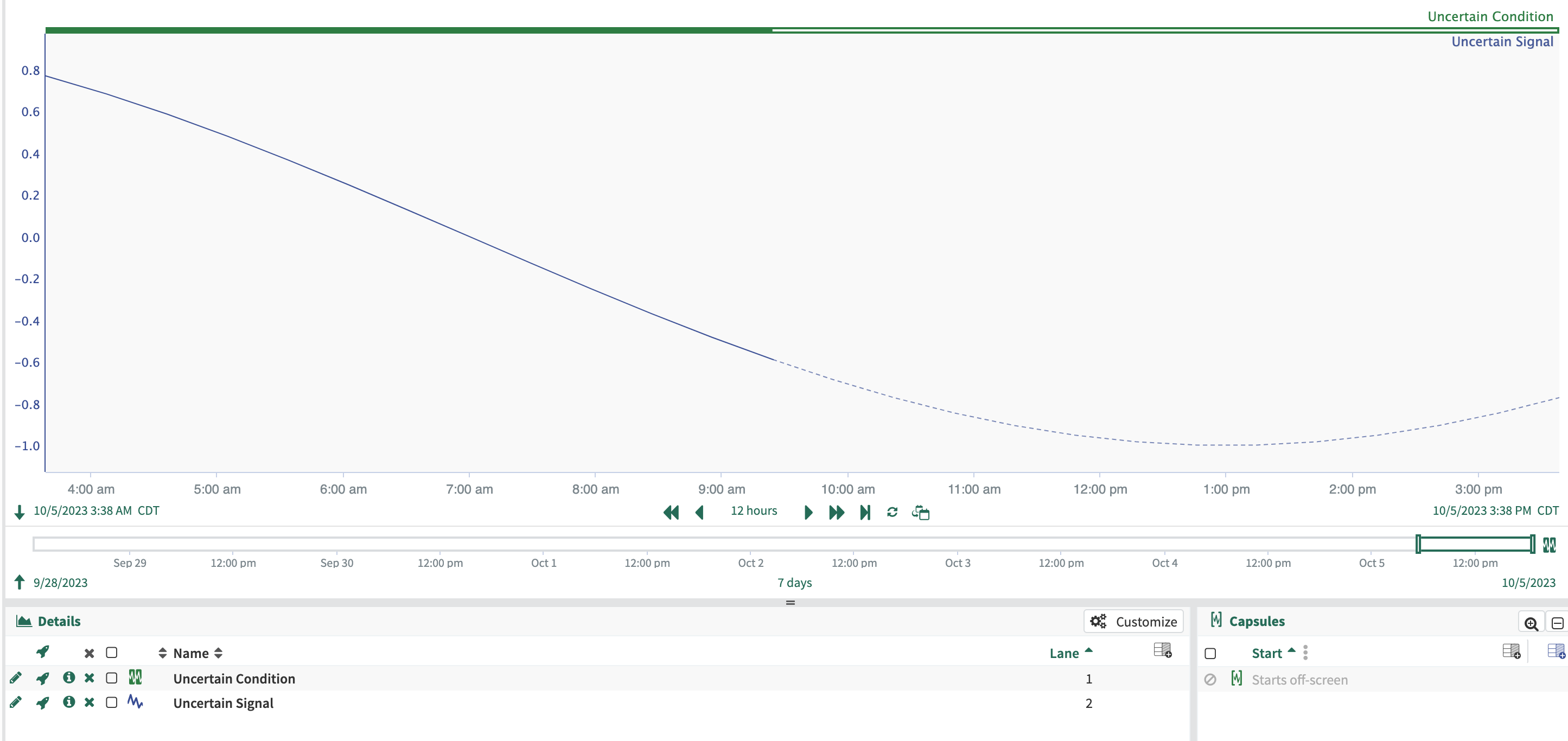Viewport: 1568px width, 741px height.
Task: Click the 12 hours duration label
Action: click(x=754, y=510)
